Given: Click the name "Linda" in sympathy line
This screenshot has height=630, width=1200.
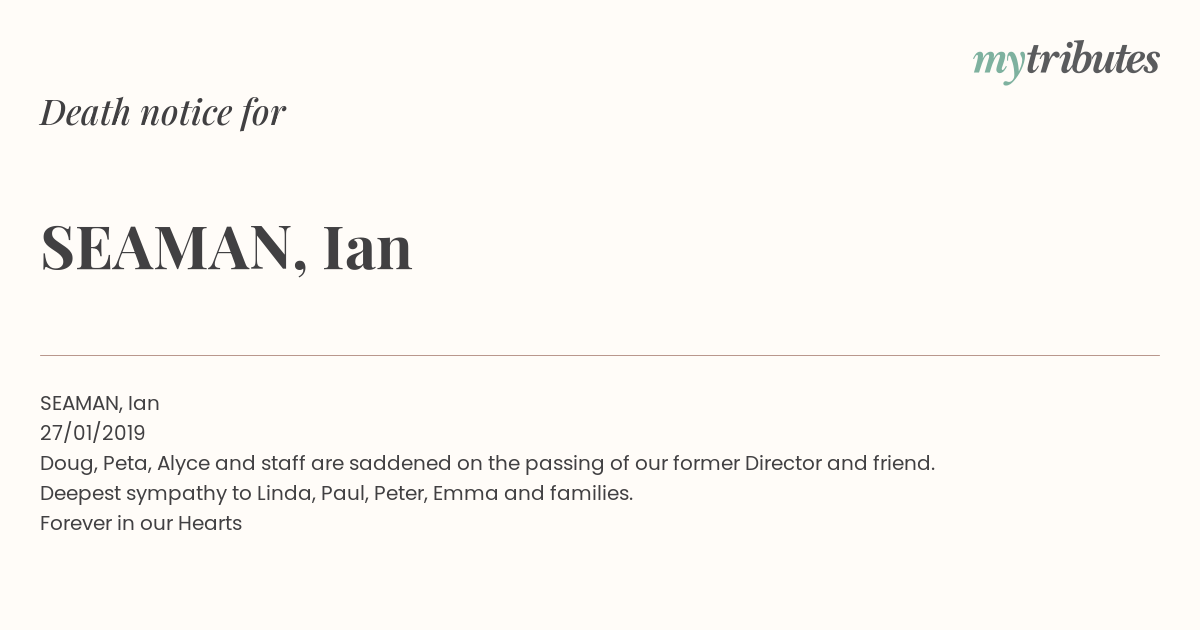Looking at the screenshot, I should 284,493.
